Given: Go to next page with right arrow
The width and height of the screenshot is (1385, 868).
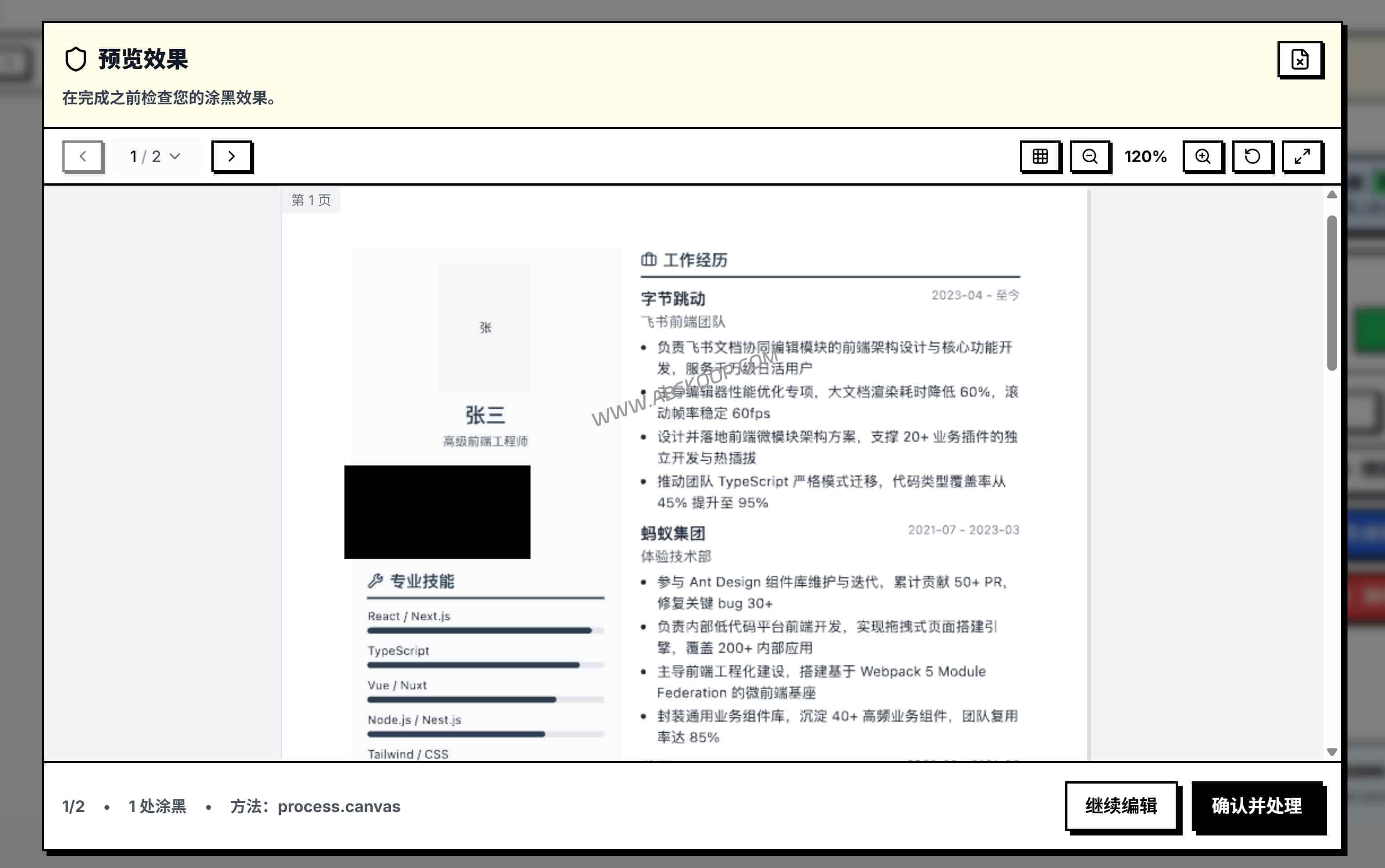Looking at the screenshot, I should pyautogui.click(x=232, y=156).
